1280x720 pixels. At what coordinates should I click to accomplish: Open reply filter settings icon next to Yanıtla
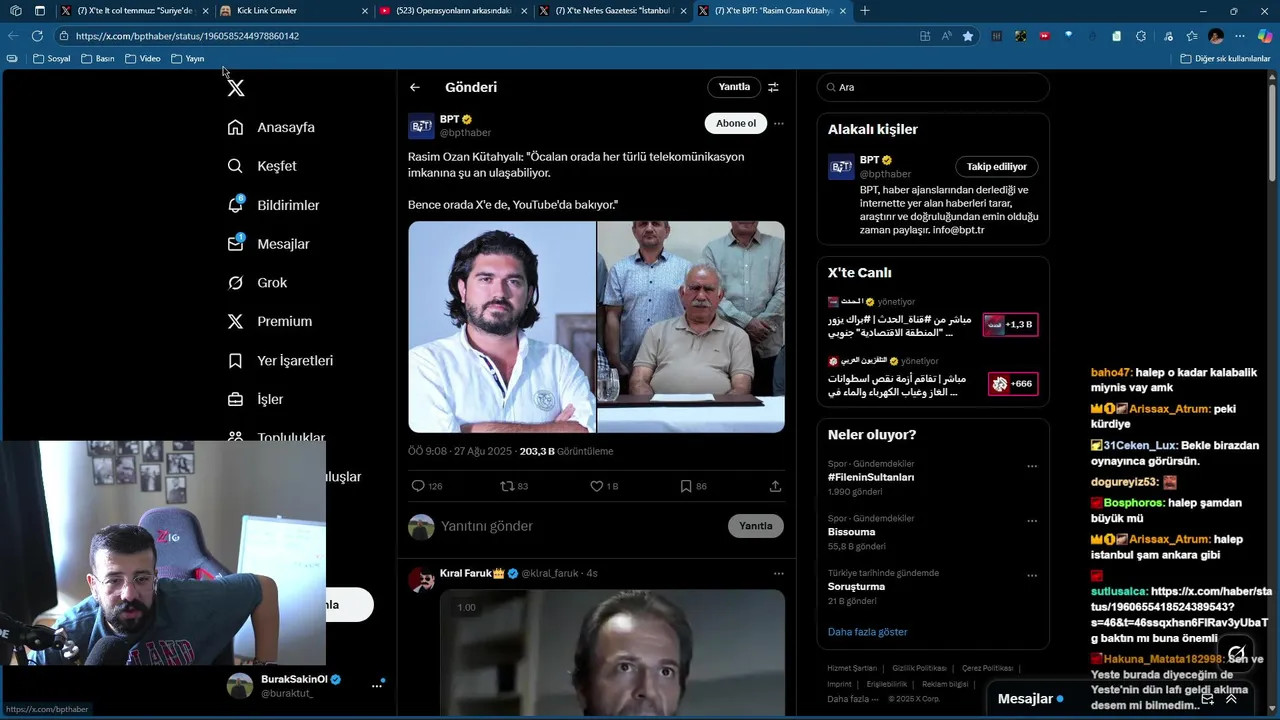pos(773,87)
